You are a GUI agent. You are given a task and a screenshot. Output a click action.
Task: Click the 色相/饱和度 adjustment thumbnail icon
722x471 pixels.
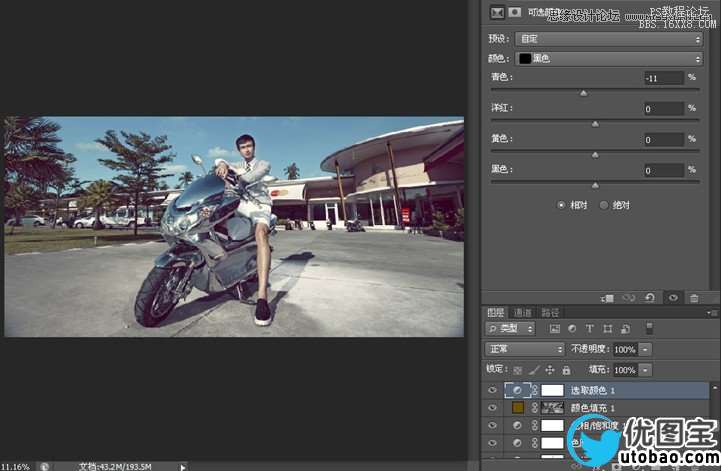click(517, 425)
